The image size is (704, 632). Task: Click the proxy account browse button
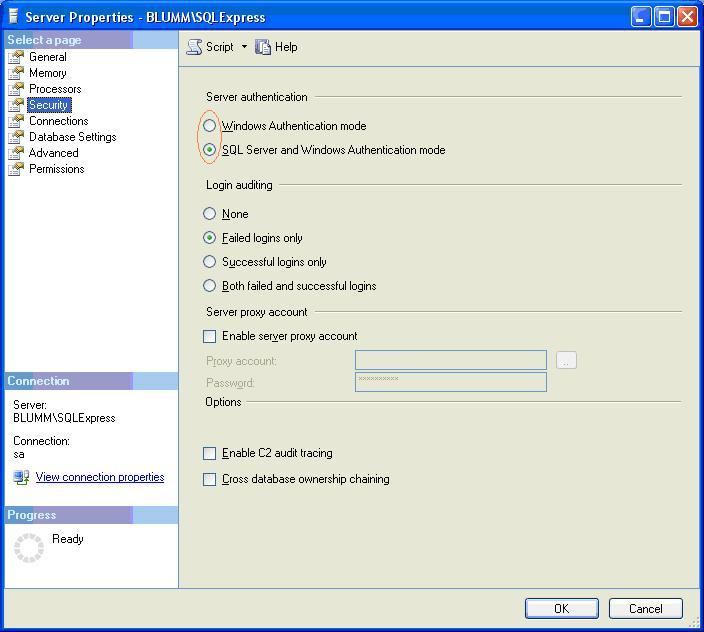pyautogui.click(x=566, y=360)
